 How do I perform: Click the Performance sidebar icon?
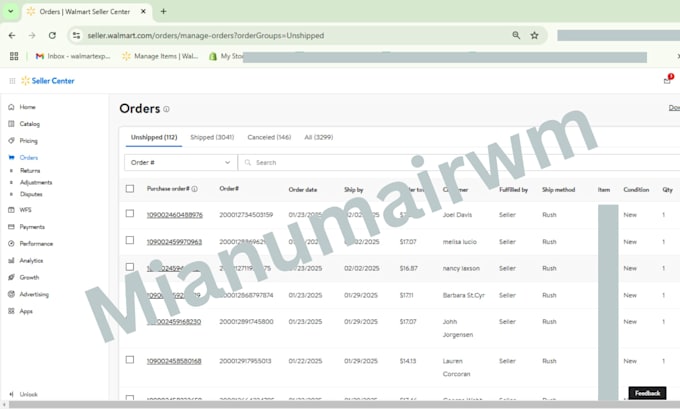pos(11,243)
